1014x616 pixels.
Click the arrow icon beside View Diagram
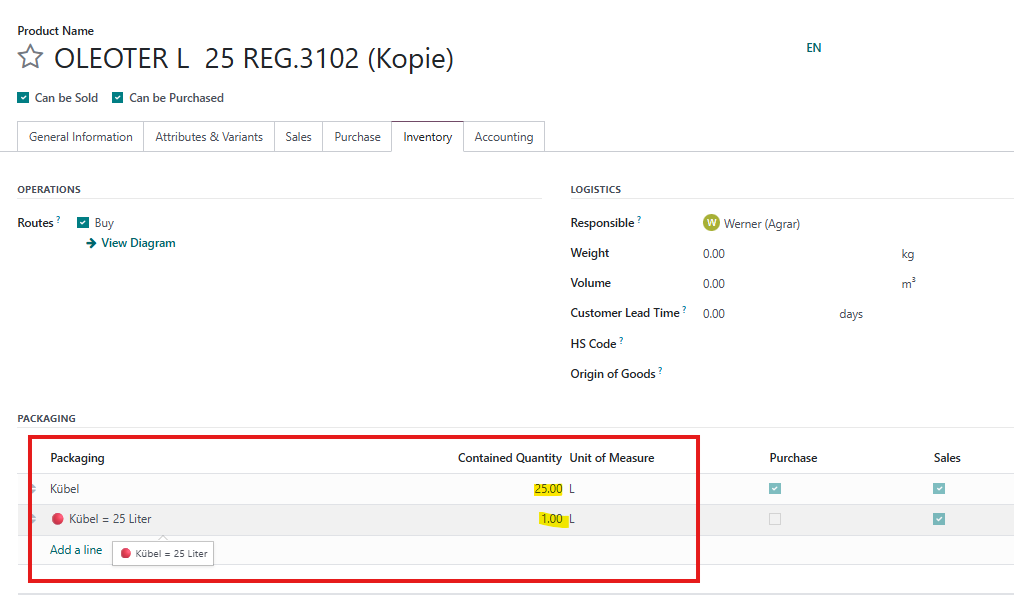click(x=91, y=243)
